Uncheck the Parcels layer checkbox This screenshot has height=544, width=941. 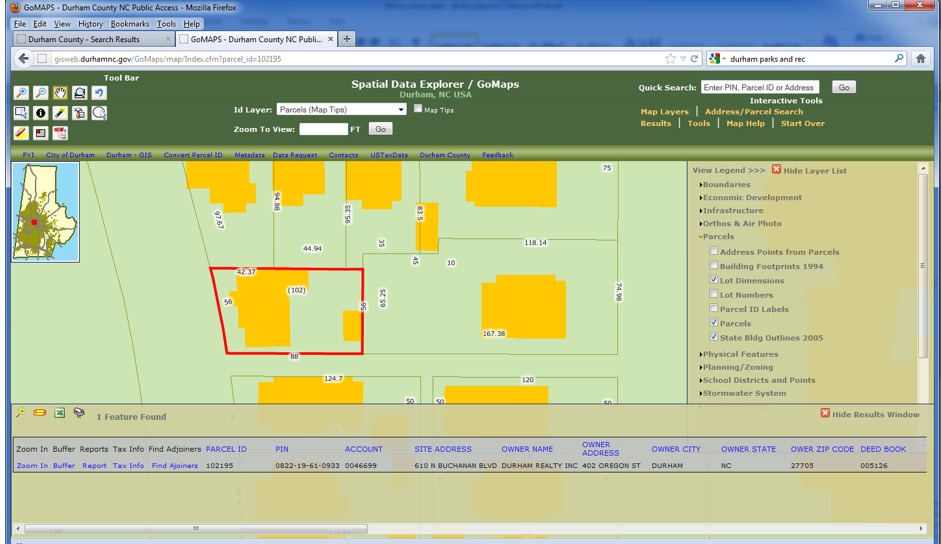coord(714,322)
